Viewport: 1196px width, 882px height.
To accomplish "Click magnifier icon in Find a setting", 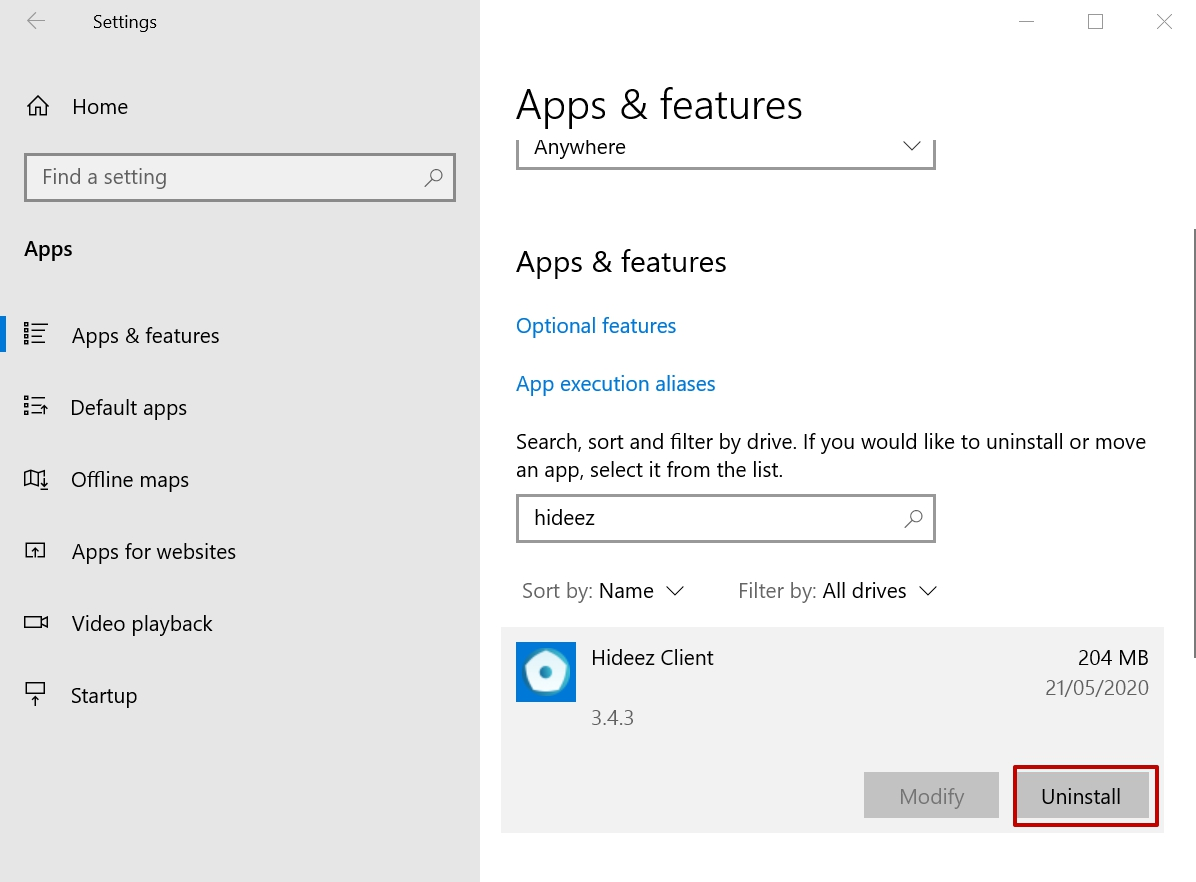I will 433,178.
